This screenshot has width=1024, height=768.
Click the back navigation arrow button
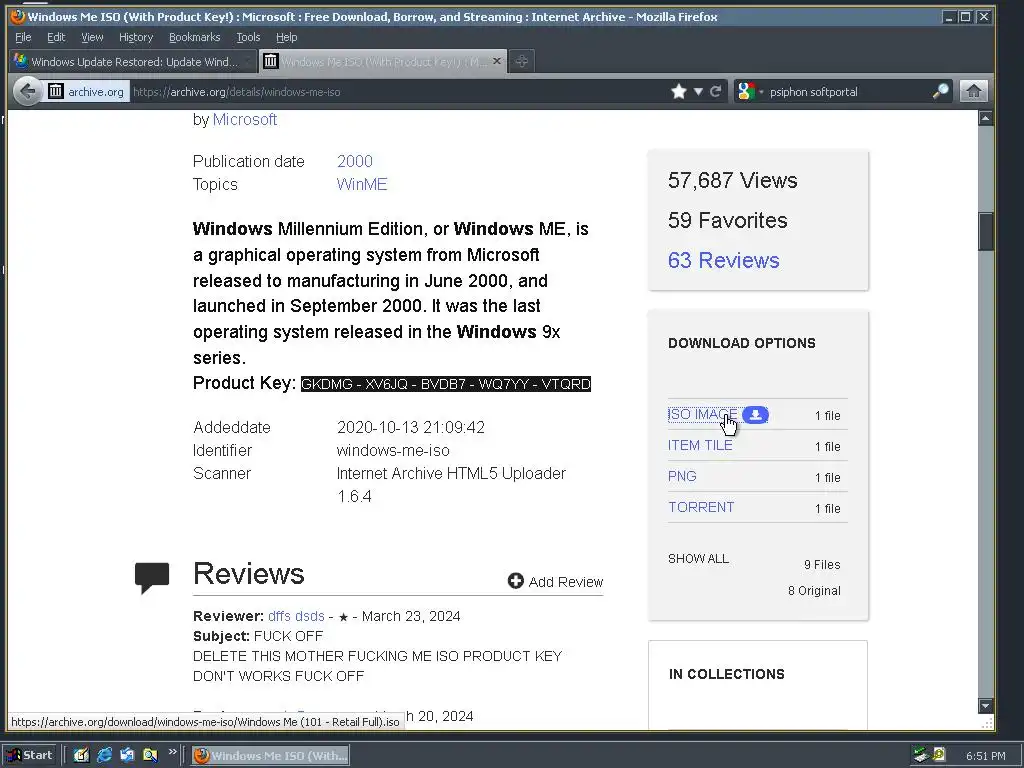click(x=27, y=91)
